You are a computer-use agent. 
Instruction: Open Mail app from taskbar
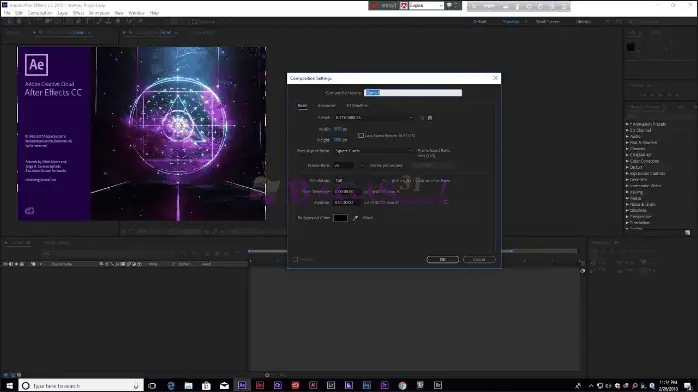pyautogui.click(x=224, y=385)
